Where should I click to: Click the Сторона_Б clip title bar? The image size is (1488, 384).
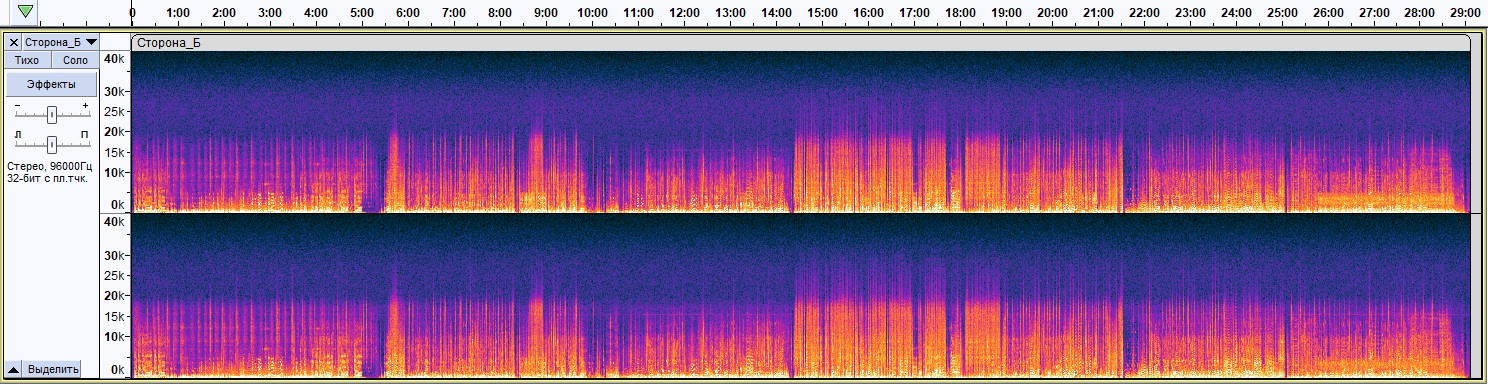[800, 42]
